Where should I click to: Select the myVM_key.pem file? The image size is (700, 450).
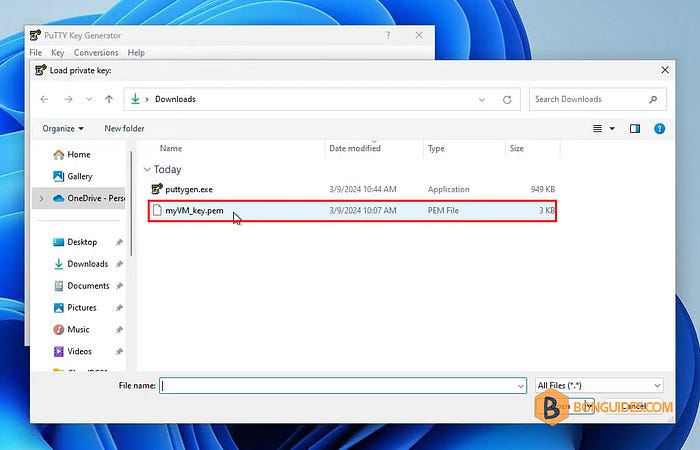click(x=353, y=211)
